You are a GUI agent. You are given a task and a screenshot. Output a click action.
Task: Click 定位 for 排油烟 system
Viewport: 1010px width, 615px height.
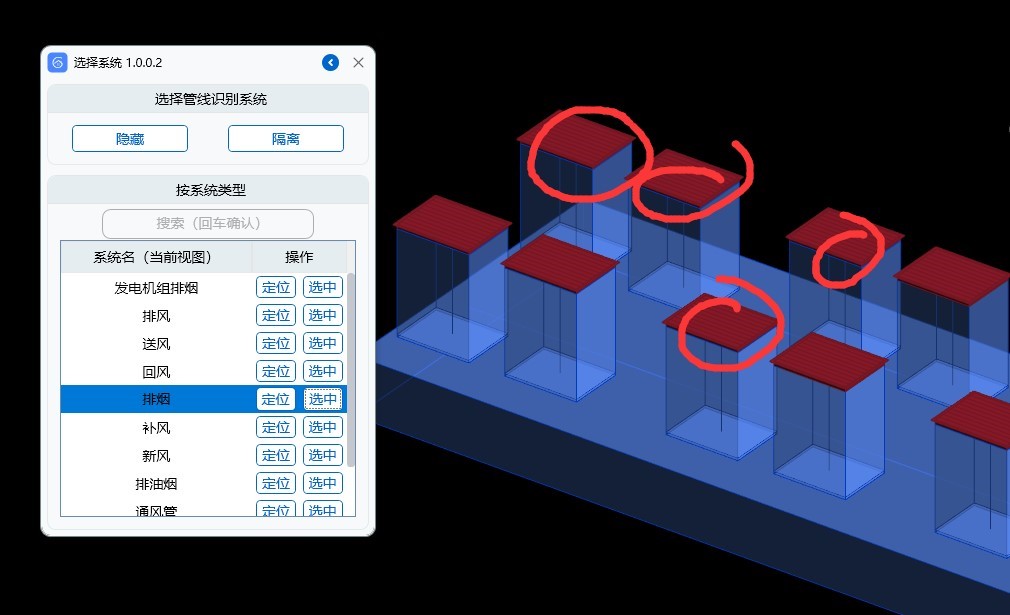[275, 484]
